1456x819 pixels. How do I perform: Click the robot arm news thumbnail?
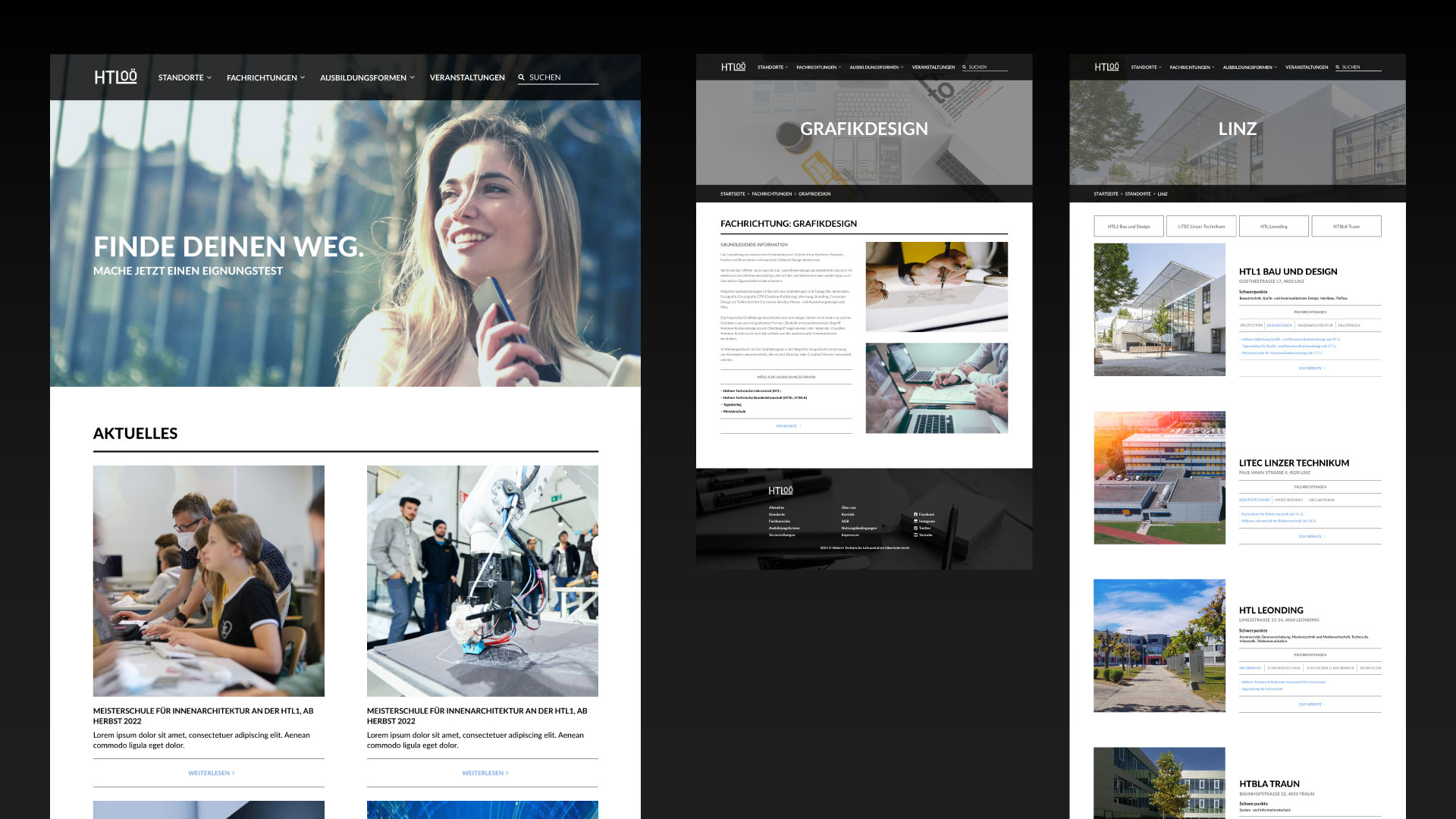482,581
